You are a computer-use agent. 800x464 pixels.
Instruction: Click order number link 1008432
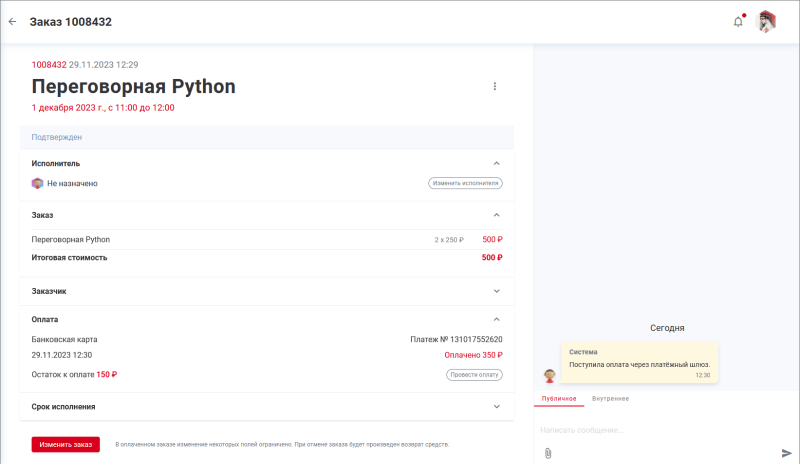49,64
